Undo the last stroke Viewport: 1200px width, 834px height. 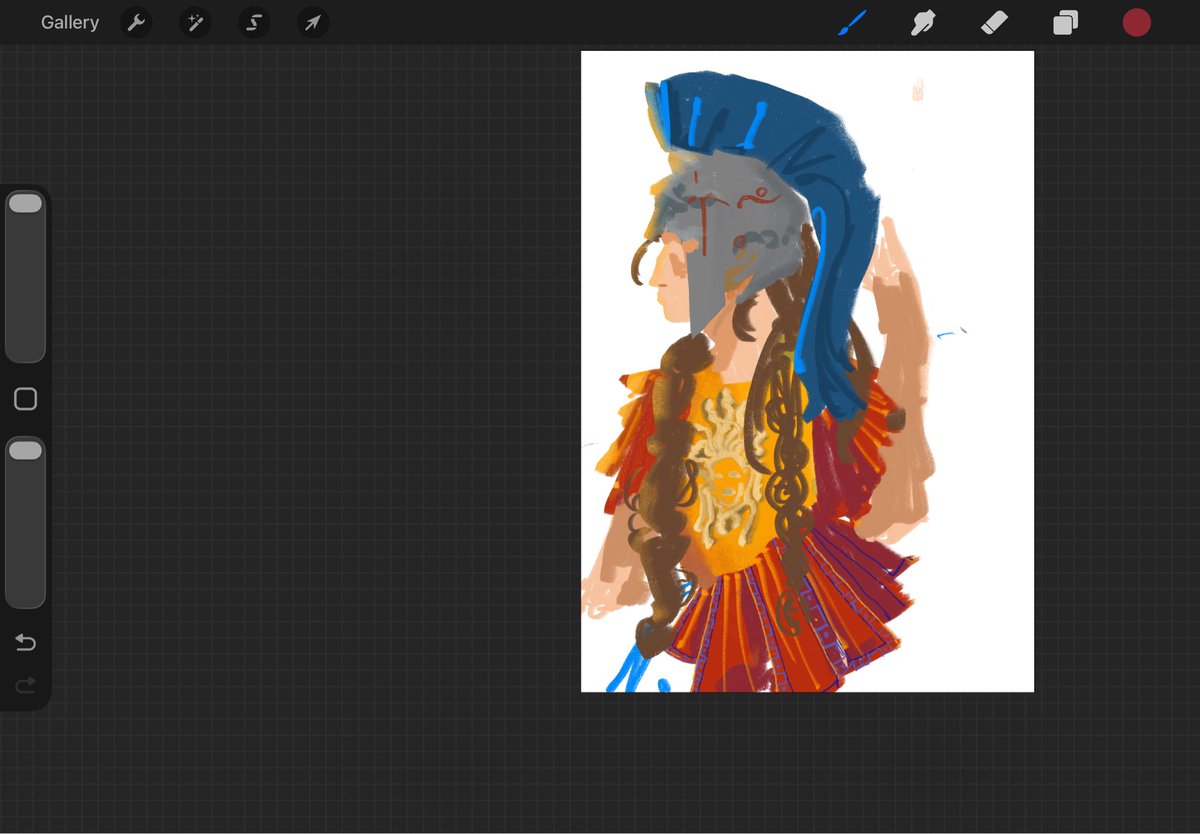coord(25,642)
